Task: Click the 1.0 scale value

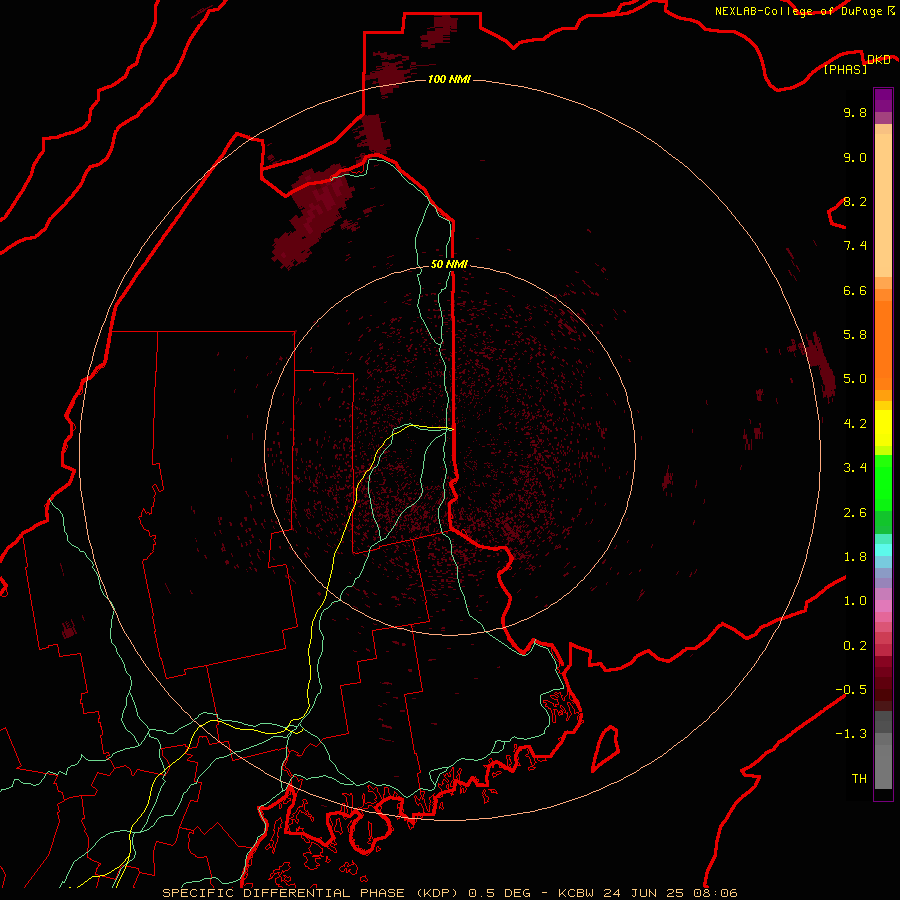Action: point(855,601)
